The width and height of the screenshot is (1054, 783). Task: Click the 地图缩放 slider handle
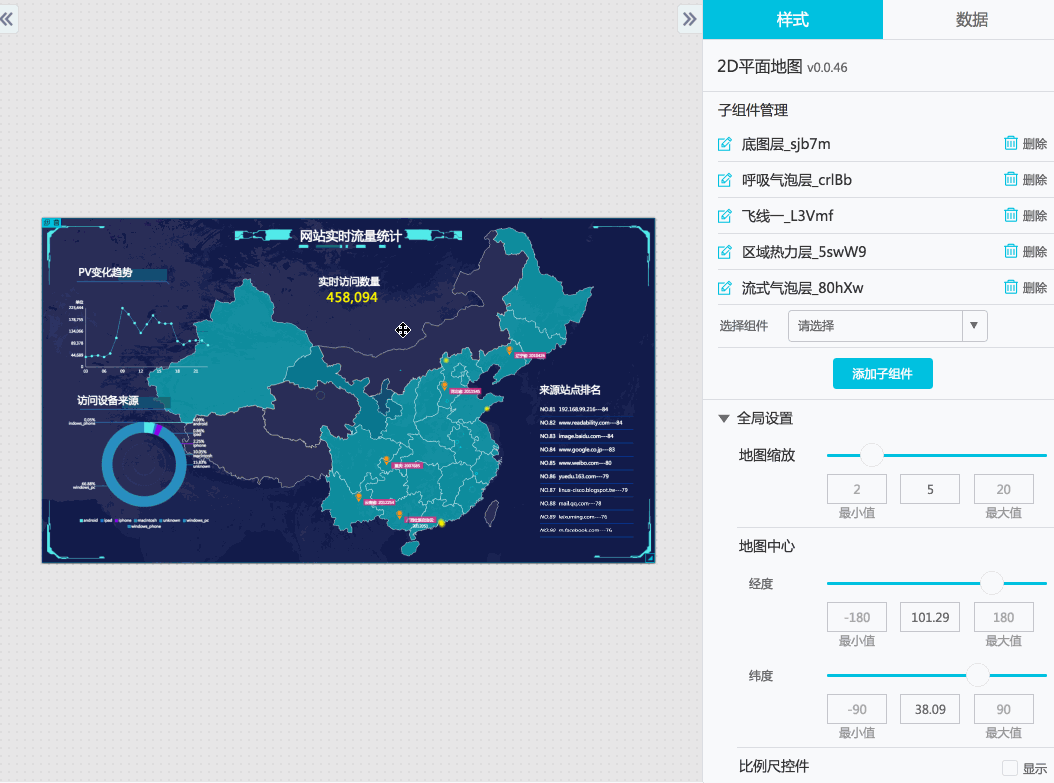pos(871,454)
